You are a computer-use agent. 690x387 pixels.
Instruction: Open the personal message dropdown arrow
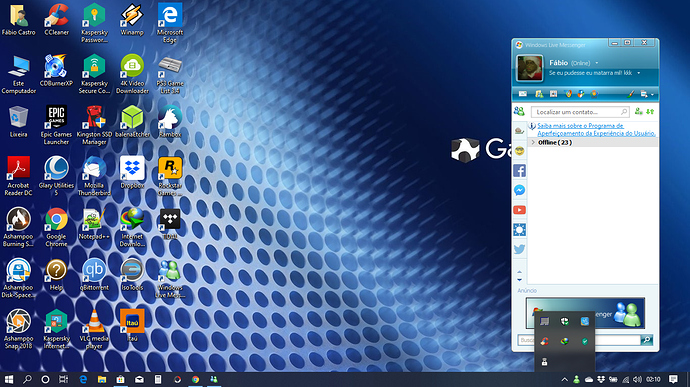coord(639,73)
